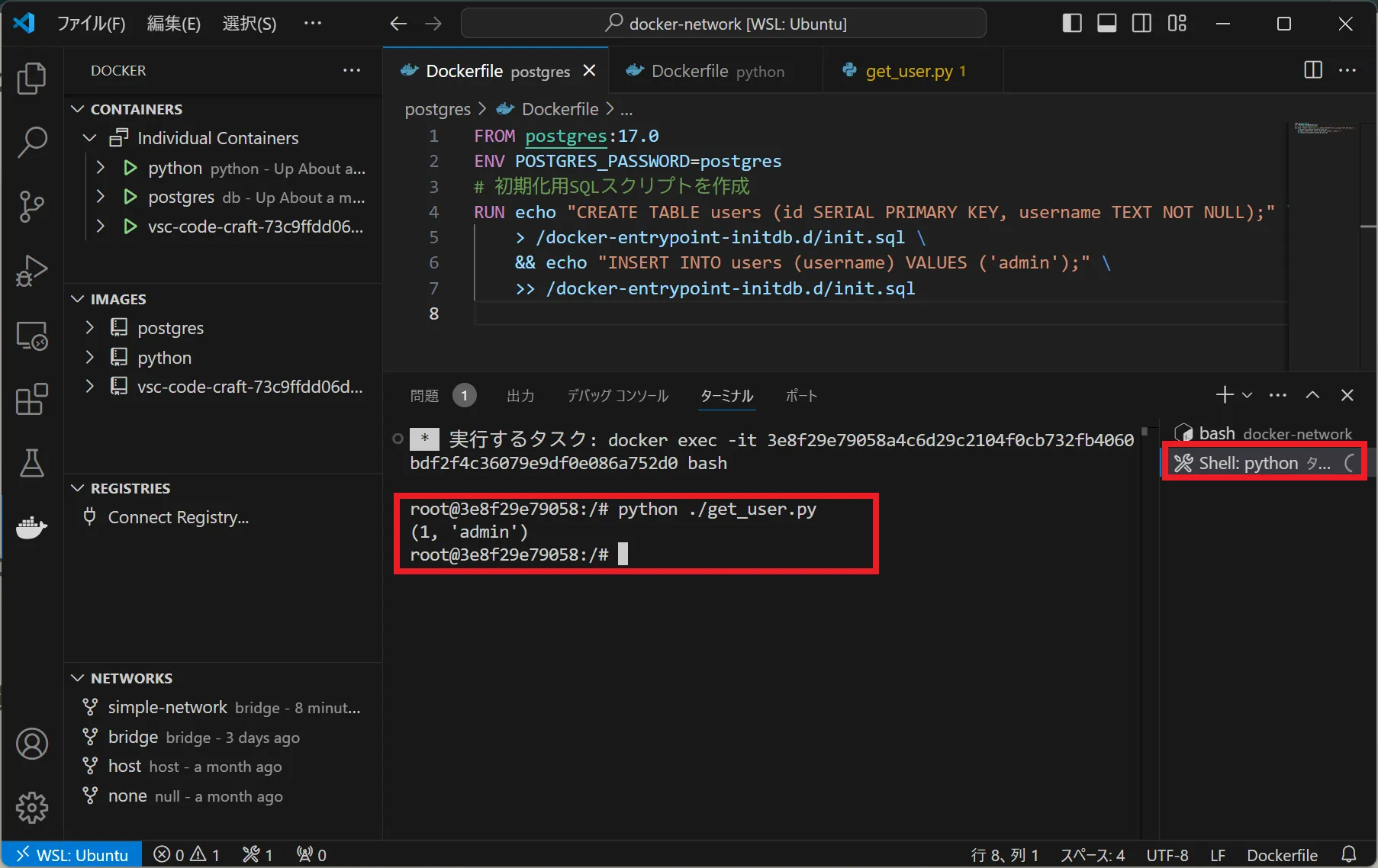Open the Remote Explorer view
This screenshot has height=868, width=1378.
(31, 336)
